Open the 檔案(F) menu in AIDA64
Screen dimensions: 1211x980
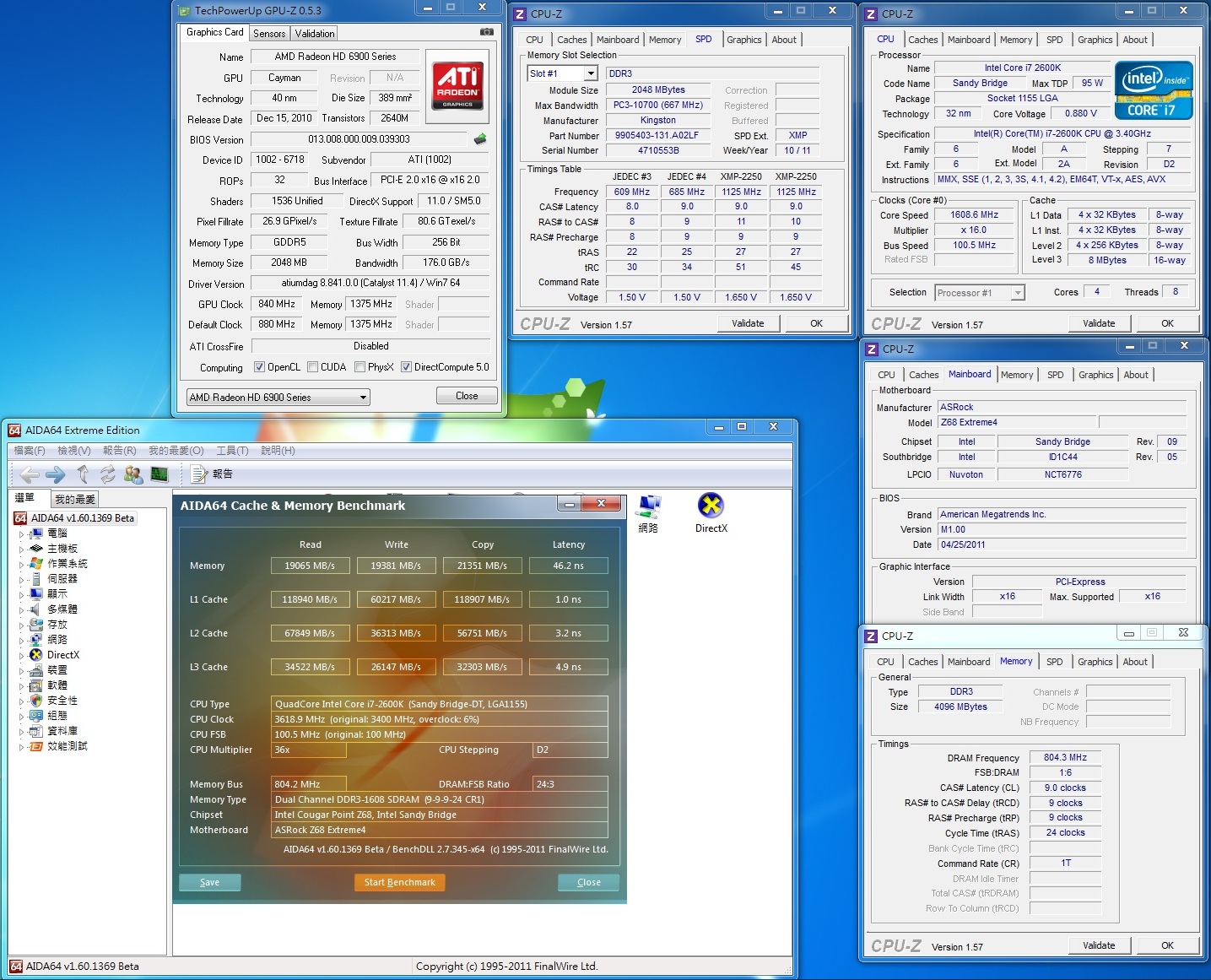pos(30,451)
